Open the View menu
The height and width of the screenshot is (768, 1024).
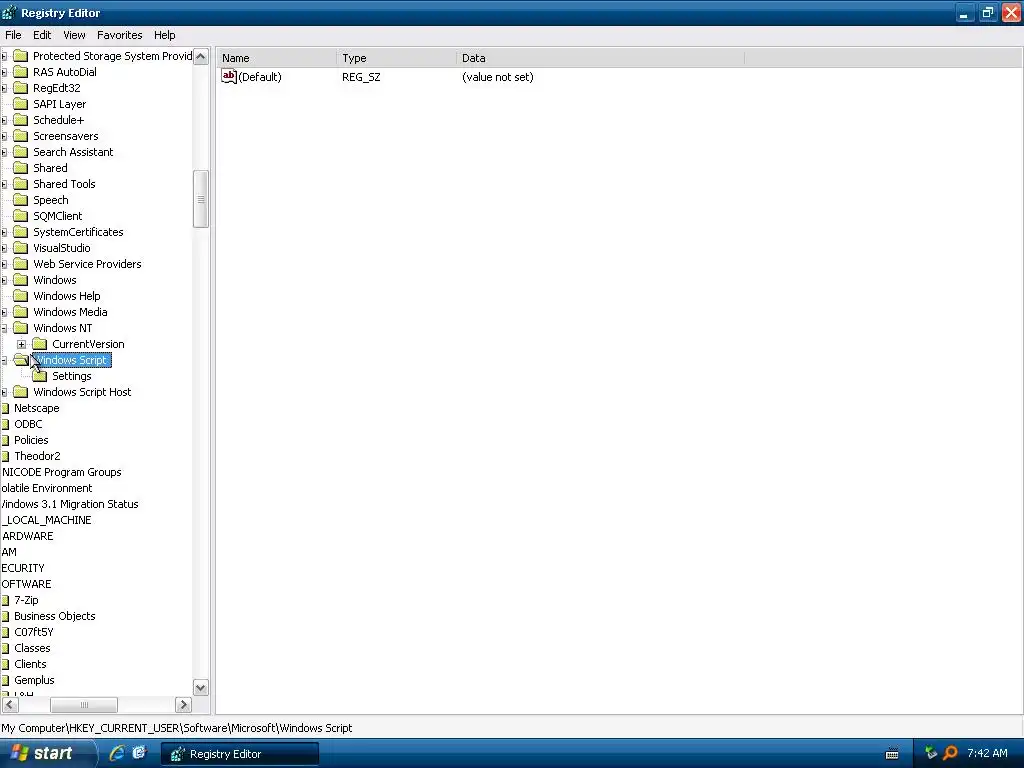coord(74,35)
